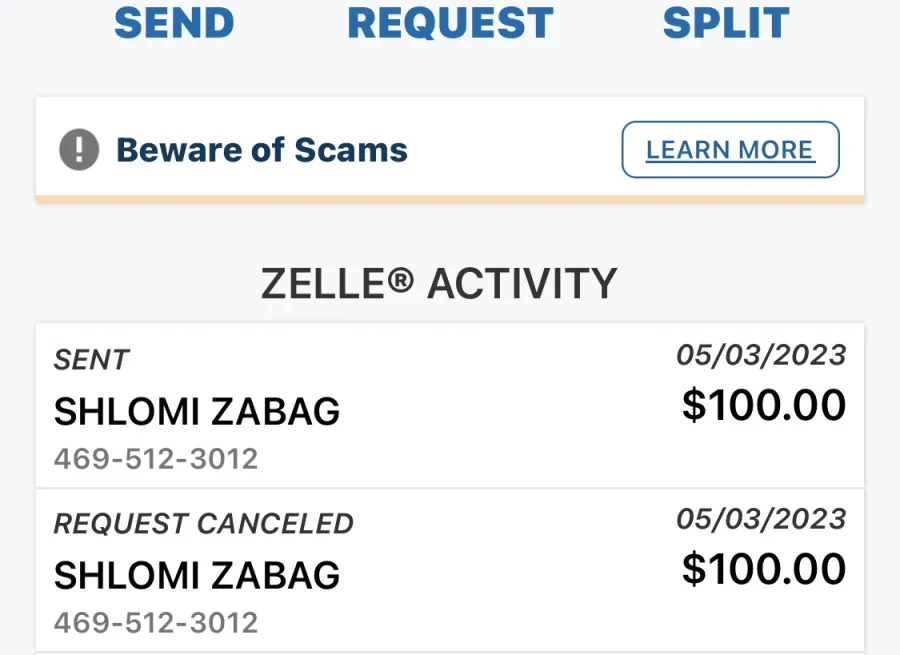This screenshot has height=655, width=900.
Task: Click the gray exclamation warning icon
Action: [x=79, y=149]
